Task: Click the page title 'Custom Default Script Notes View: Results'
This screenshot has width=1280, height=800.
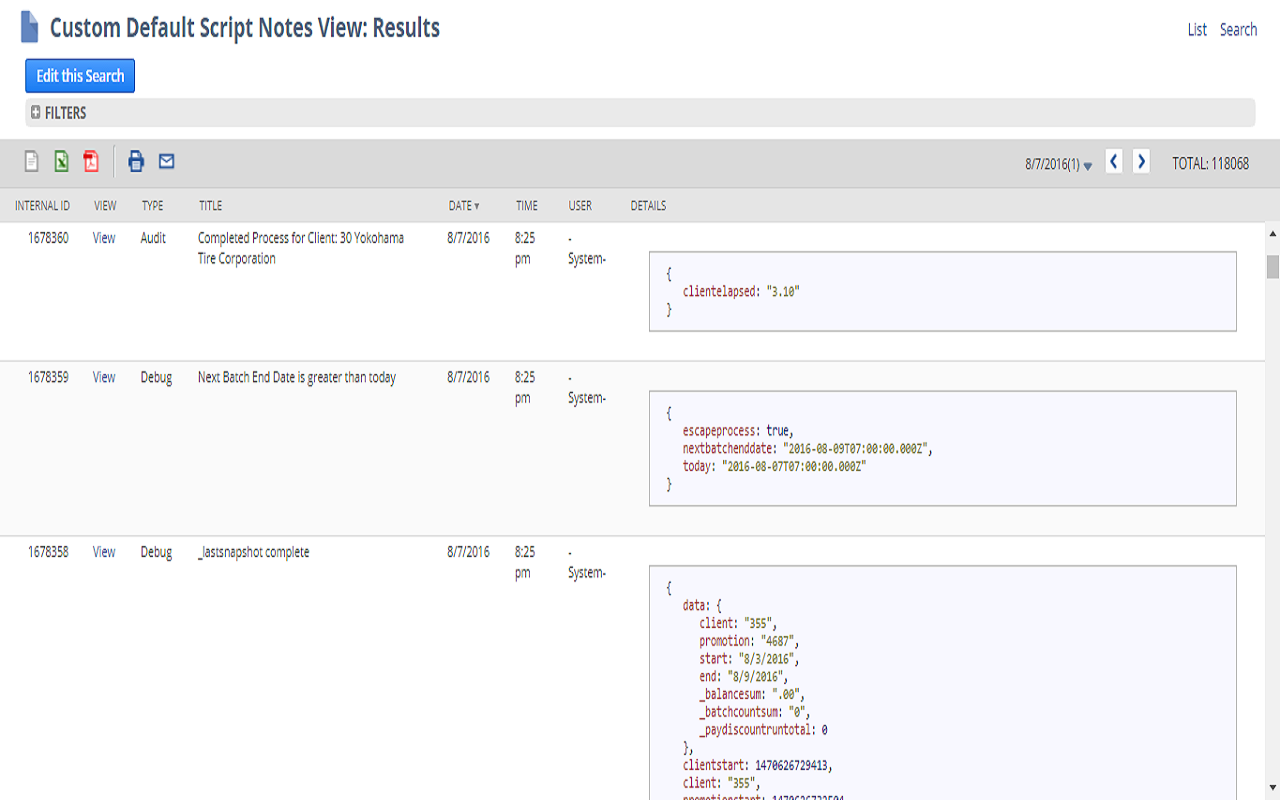Action: coord(245,28)
